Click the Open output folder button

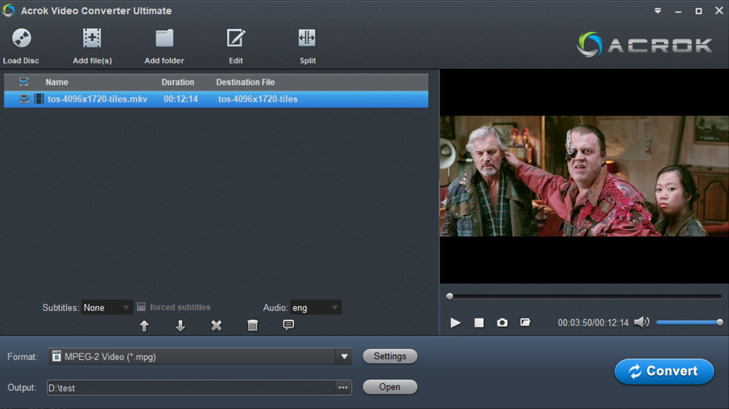[x=390, y=387]
